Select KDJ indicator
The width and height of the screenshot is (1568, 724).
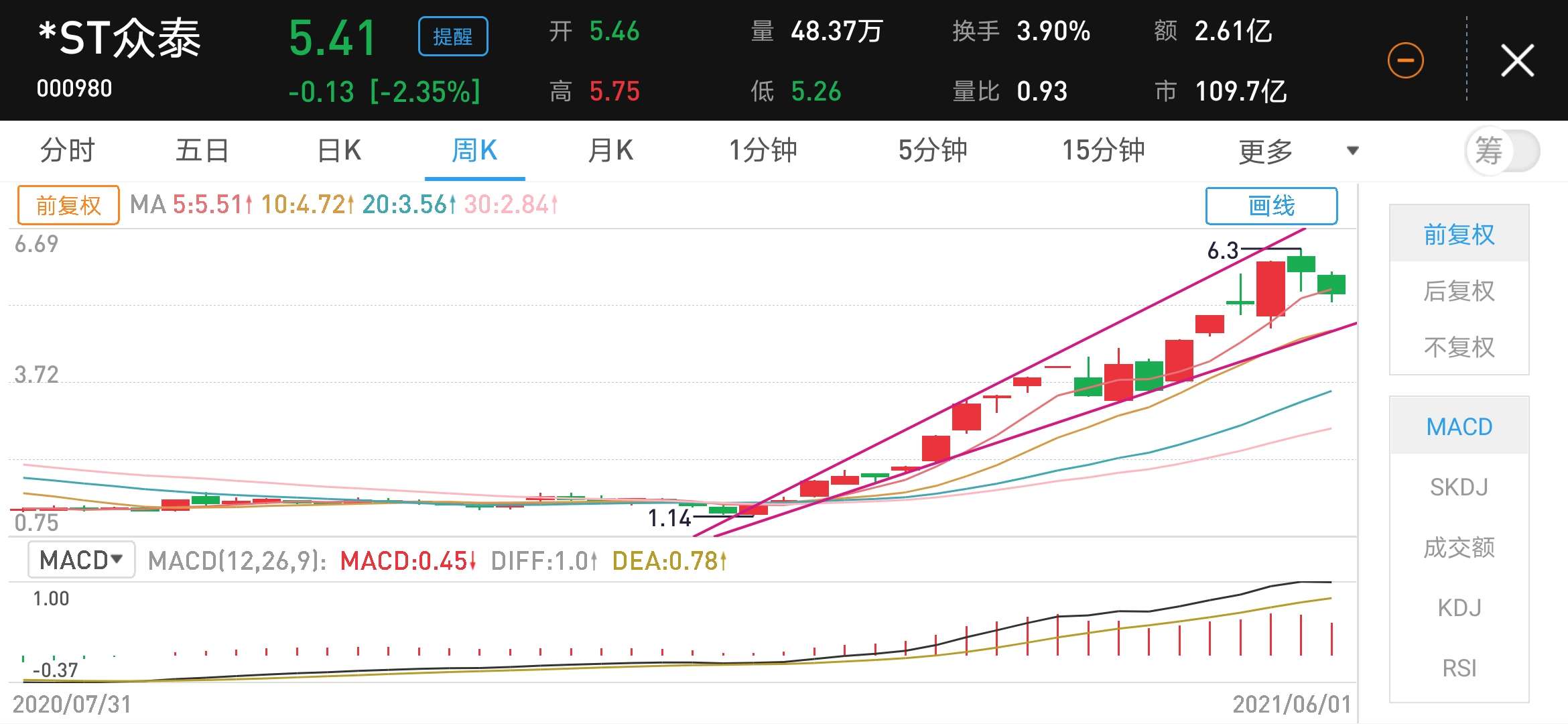[1459, 608]
